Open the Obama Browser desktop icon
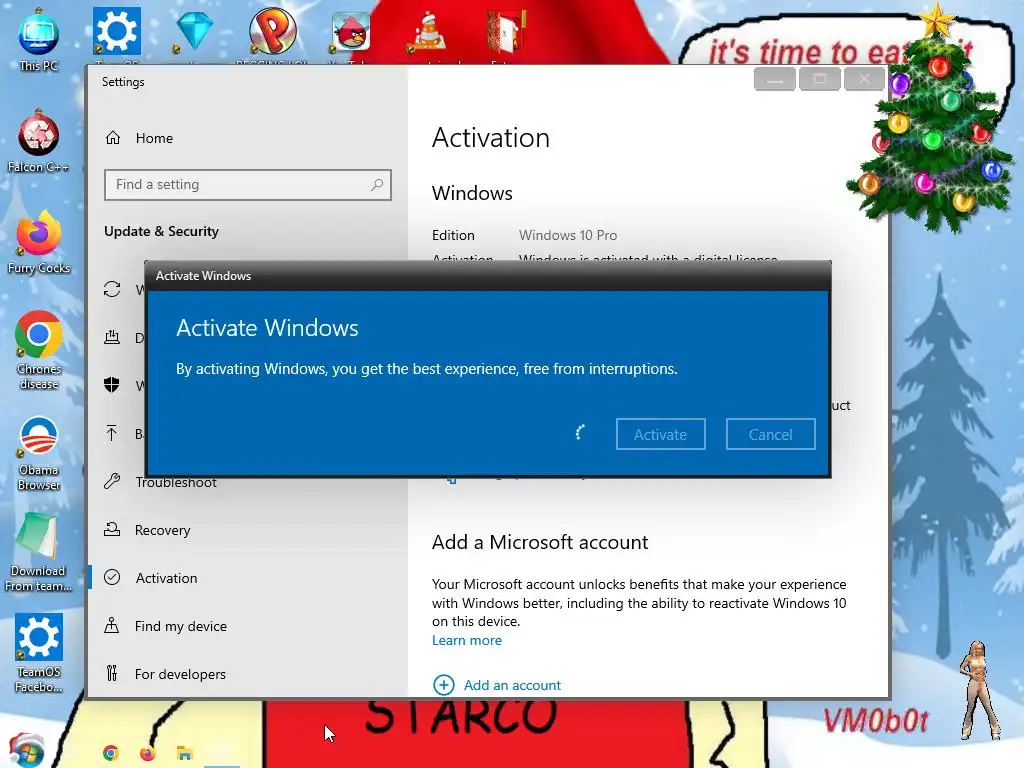Image resolution: width=1024 pixels, height=768 pixels. tap(39, 453)
